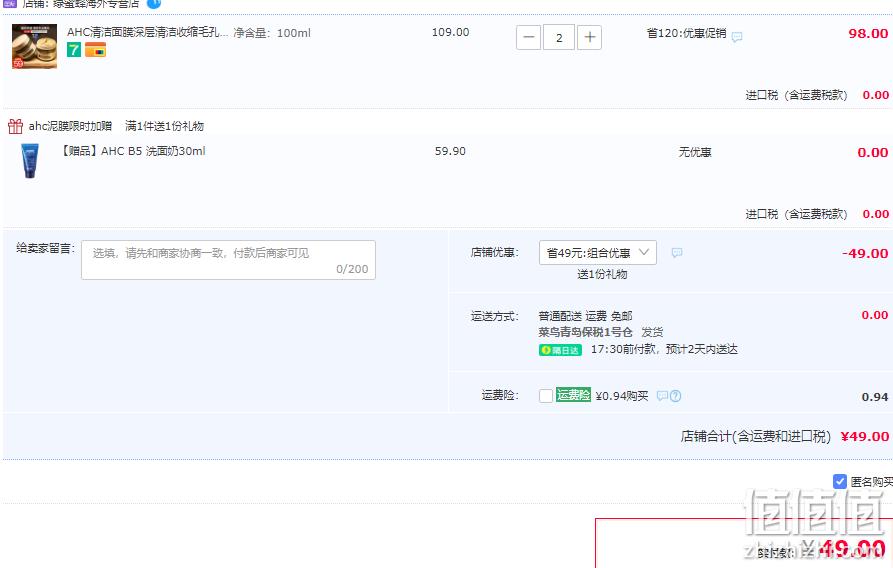893x568 pixels.
Task: Click the 59.90 gift price
Action: coord(450,152)
